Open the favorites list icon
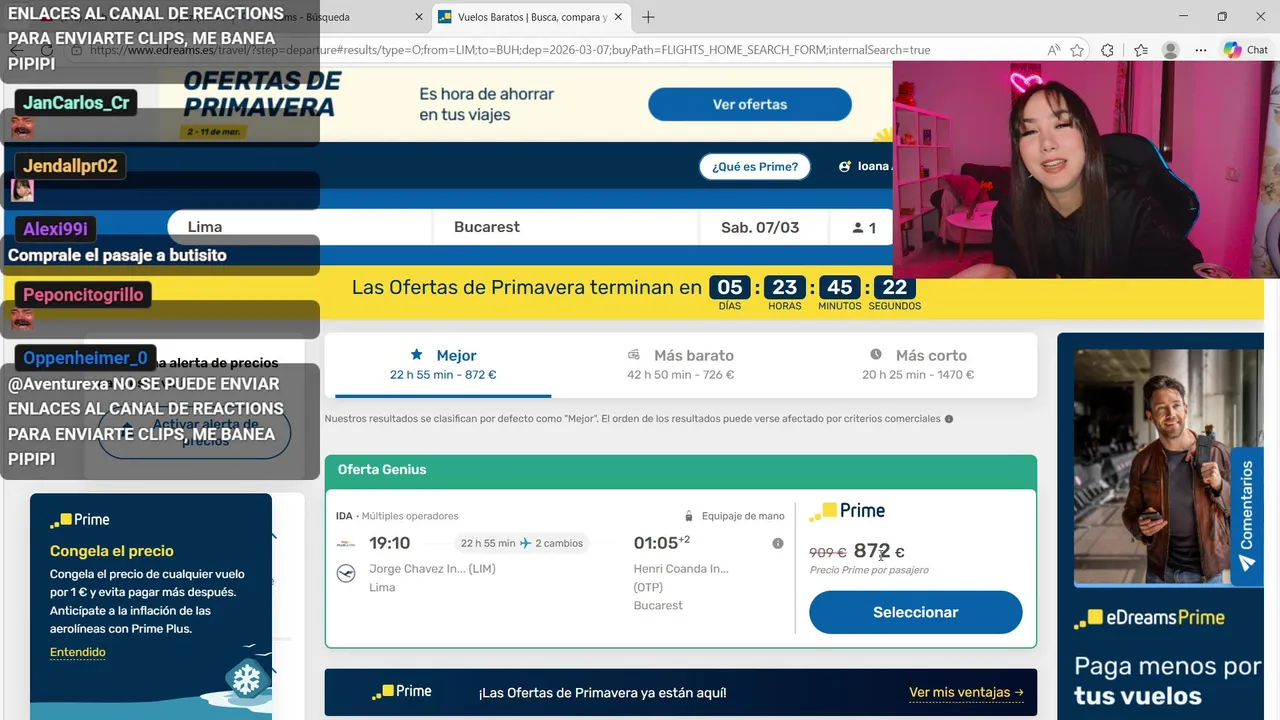Viewport: 1280px width, 720px height. click(x=1141, y=50)
